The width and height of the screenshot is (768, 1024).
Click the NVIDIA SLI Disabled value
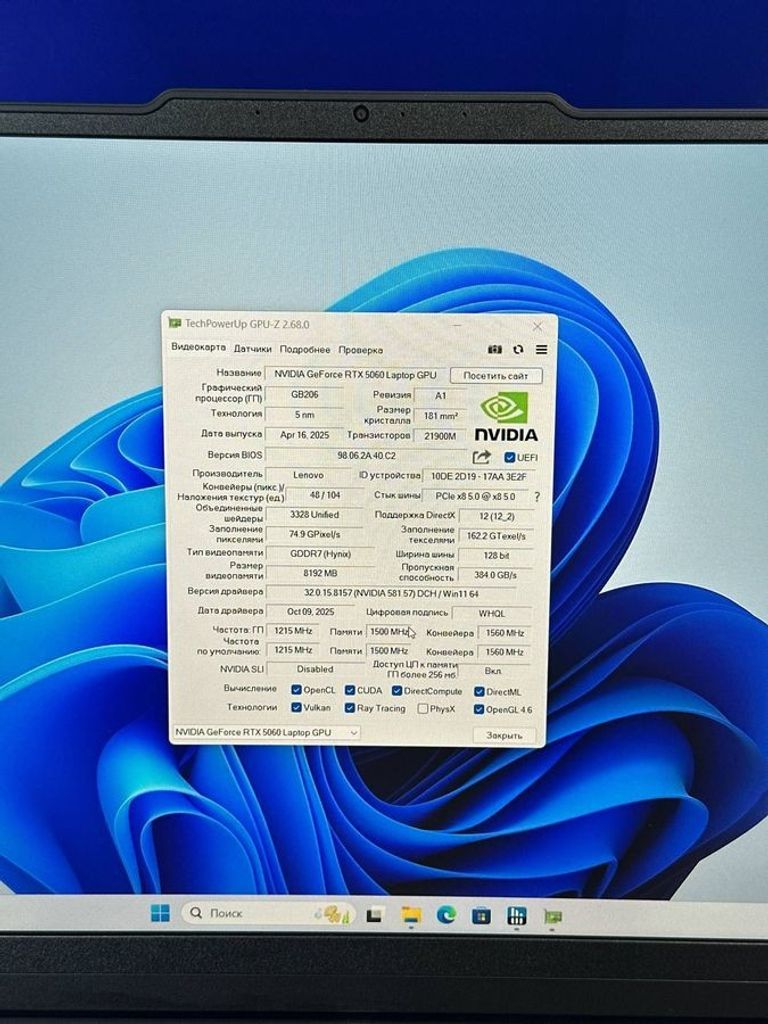click(x=315, y=669)
